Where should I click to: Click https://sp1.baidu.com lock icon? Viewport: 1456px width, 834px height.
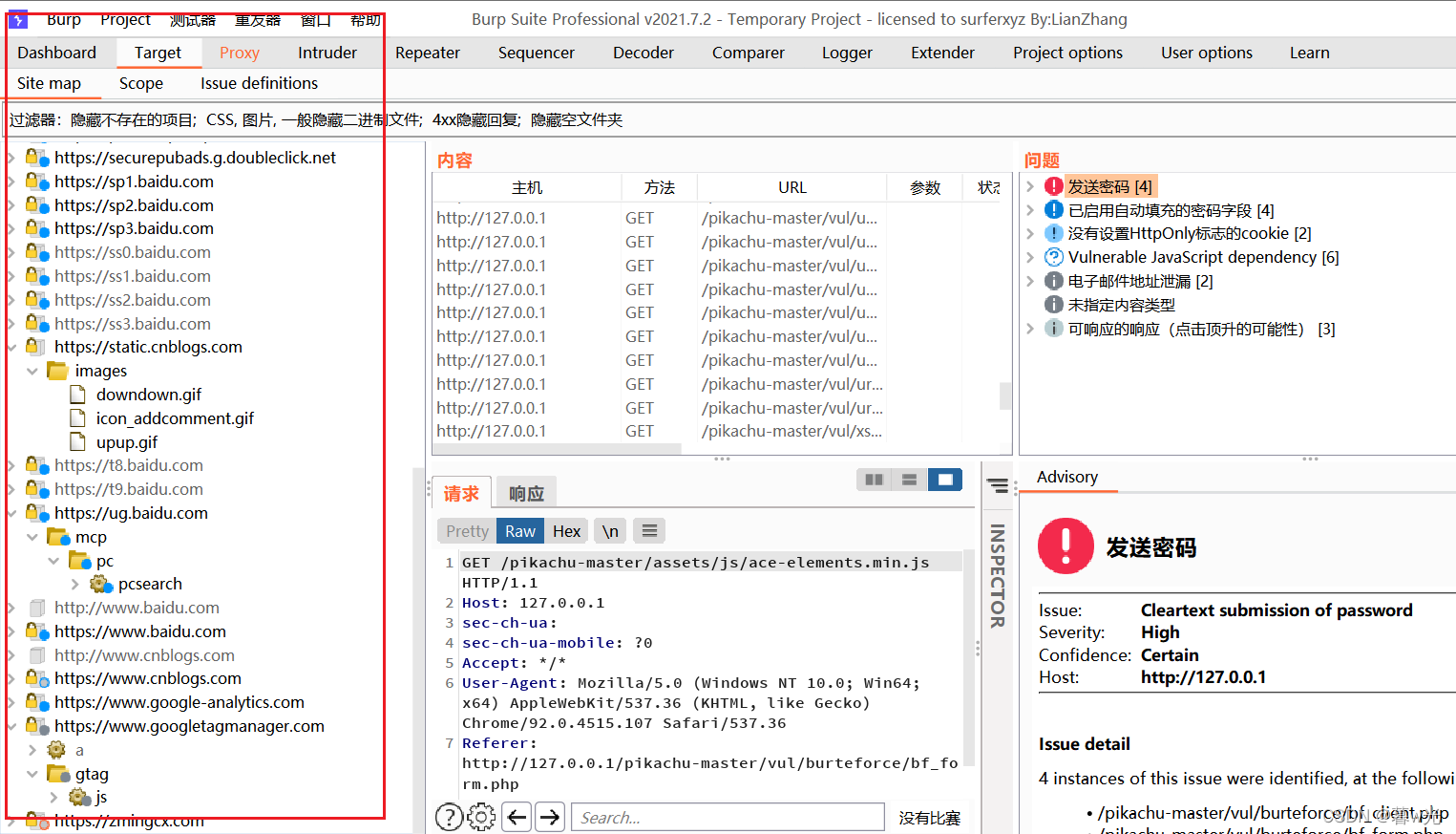37,182
